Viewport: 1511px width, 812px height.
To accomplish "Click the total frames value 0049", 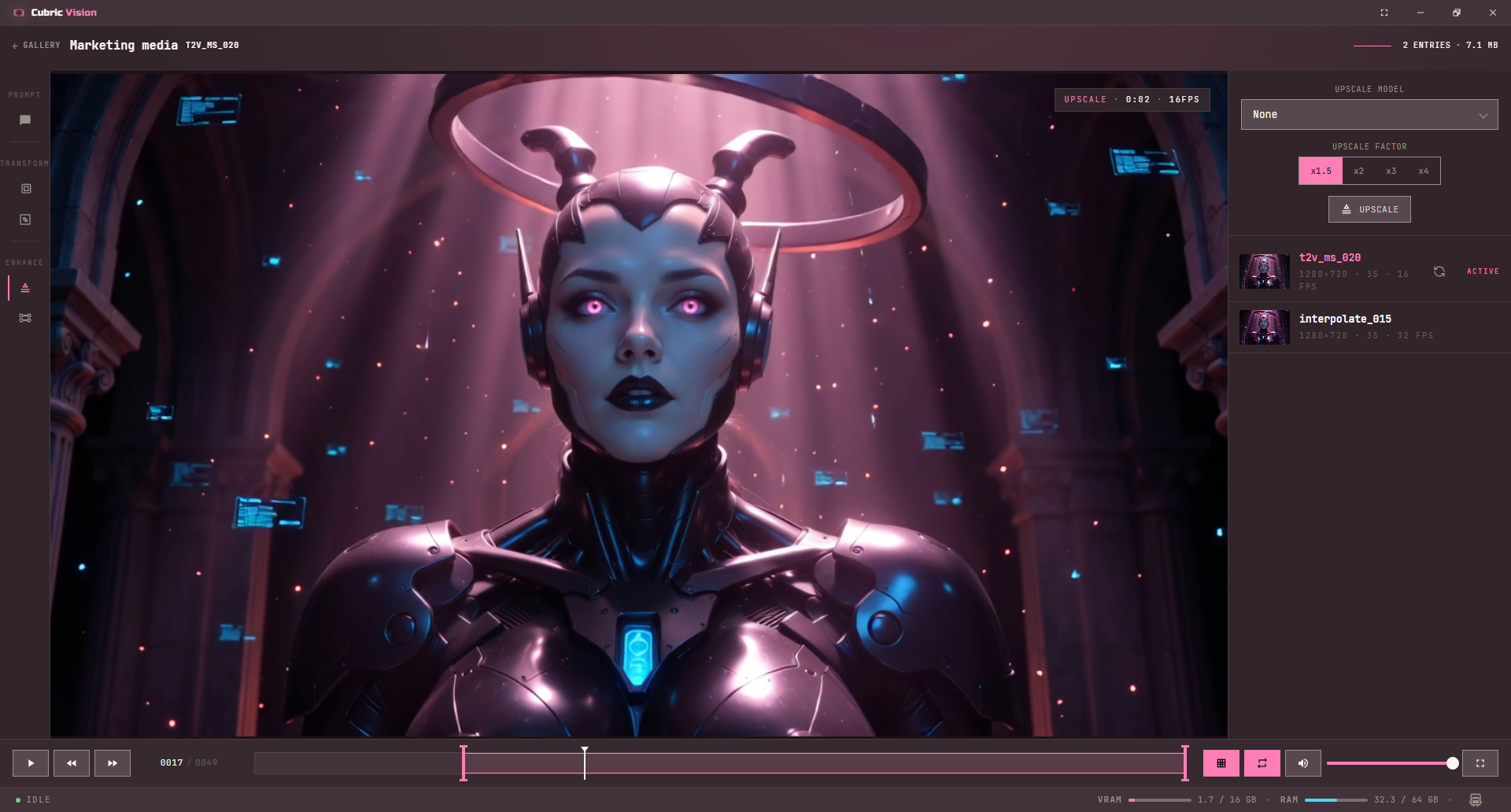I will click(x=206, y=763).
